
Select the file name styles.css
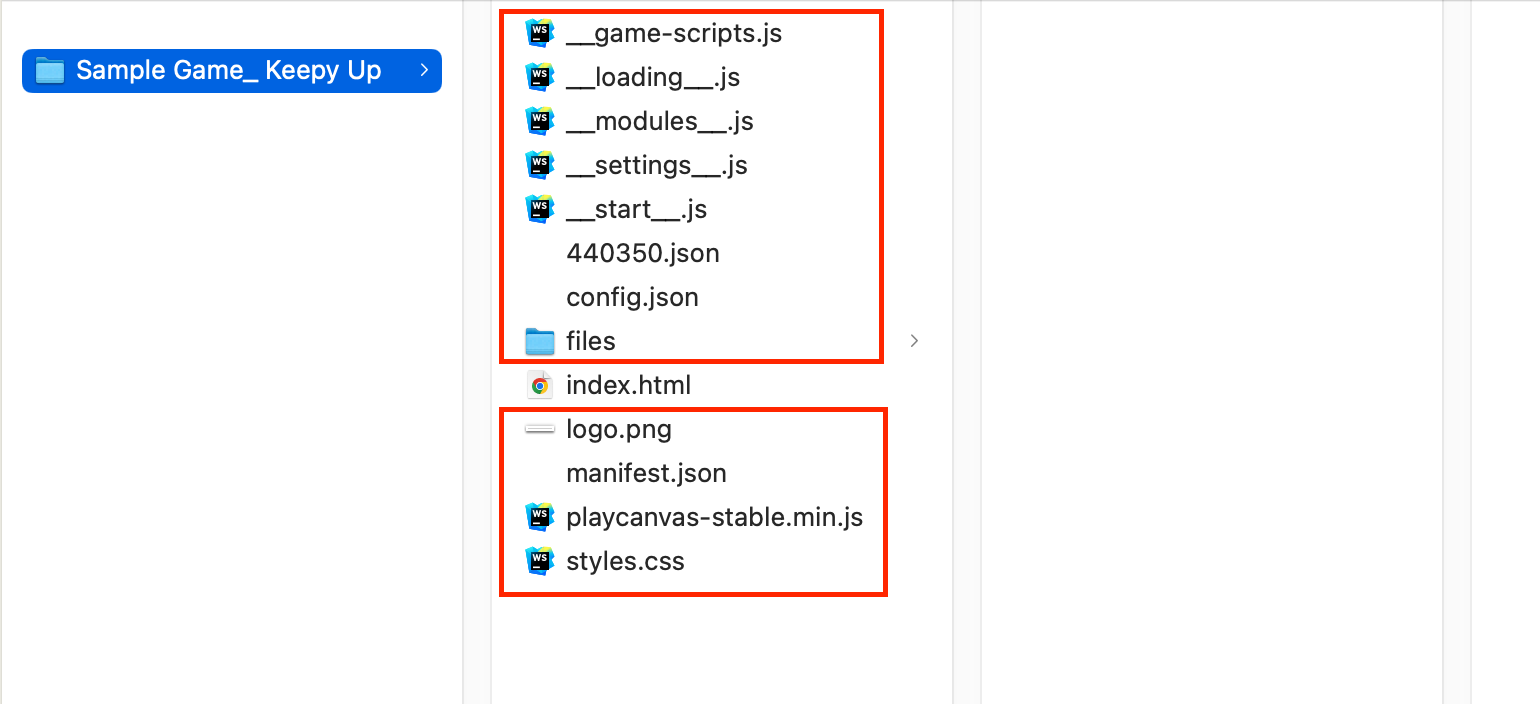[x=625, y=561]
